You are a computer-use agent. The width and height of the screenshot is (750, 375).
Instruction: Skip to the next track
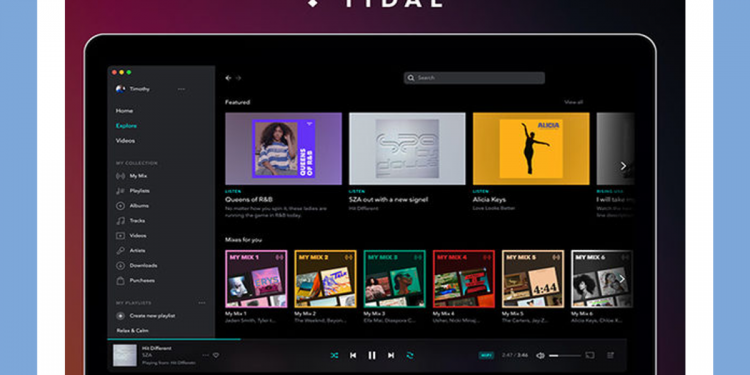(x=391, y=355)
